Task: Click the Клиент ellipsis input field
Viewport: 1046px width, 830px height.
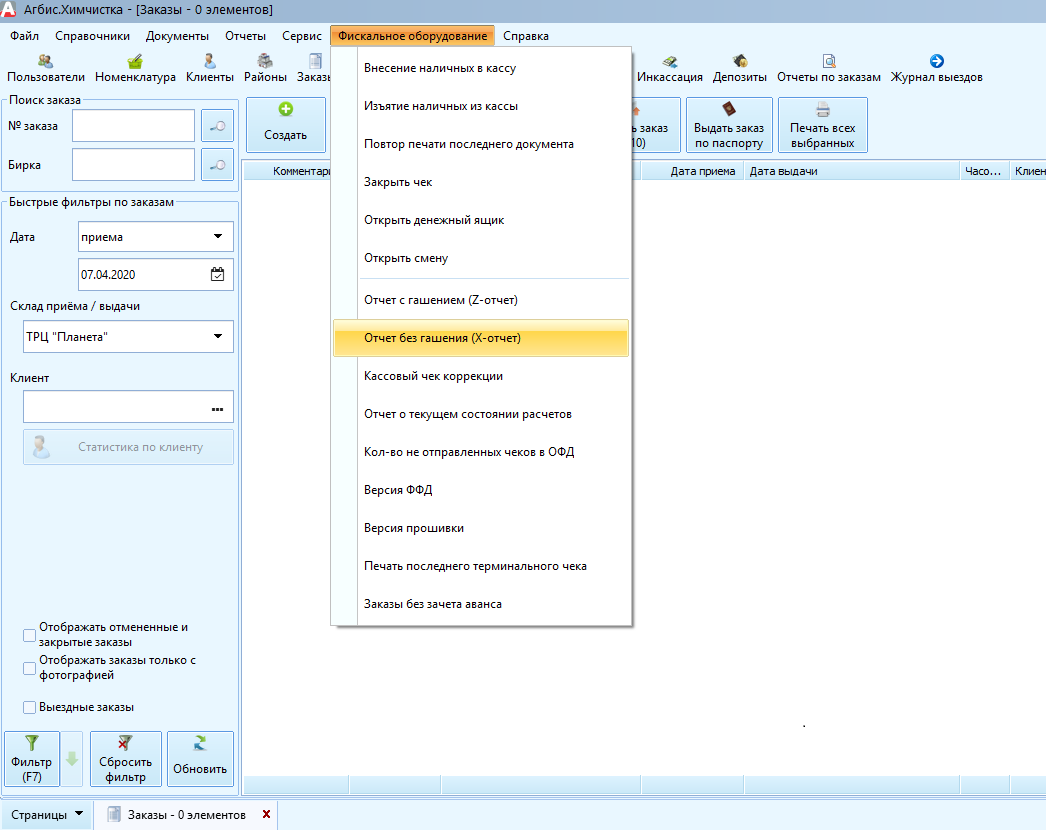Action: click(x=128, y=407)
